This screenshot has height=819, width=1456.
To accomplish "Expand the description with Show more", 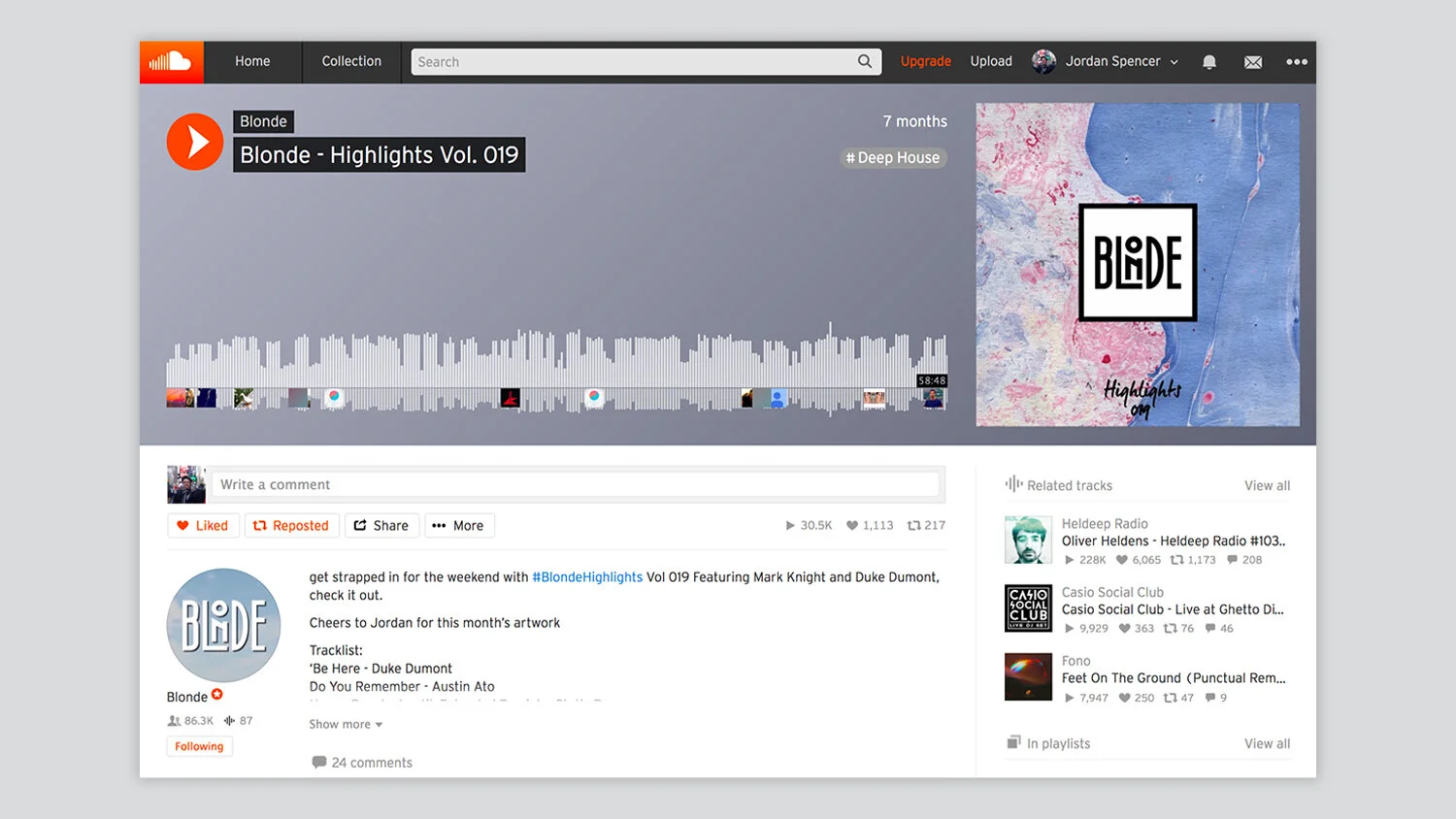I will [x=346, y=724].
